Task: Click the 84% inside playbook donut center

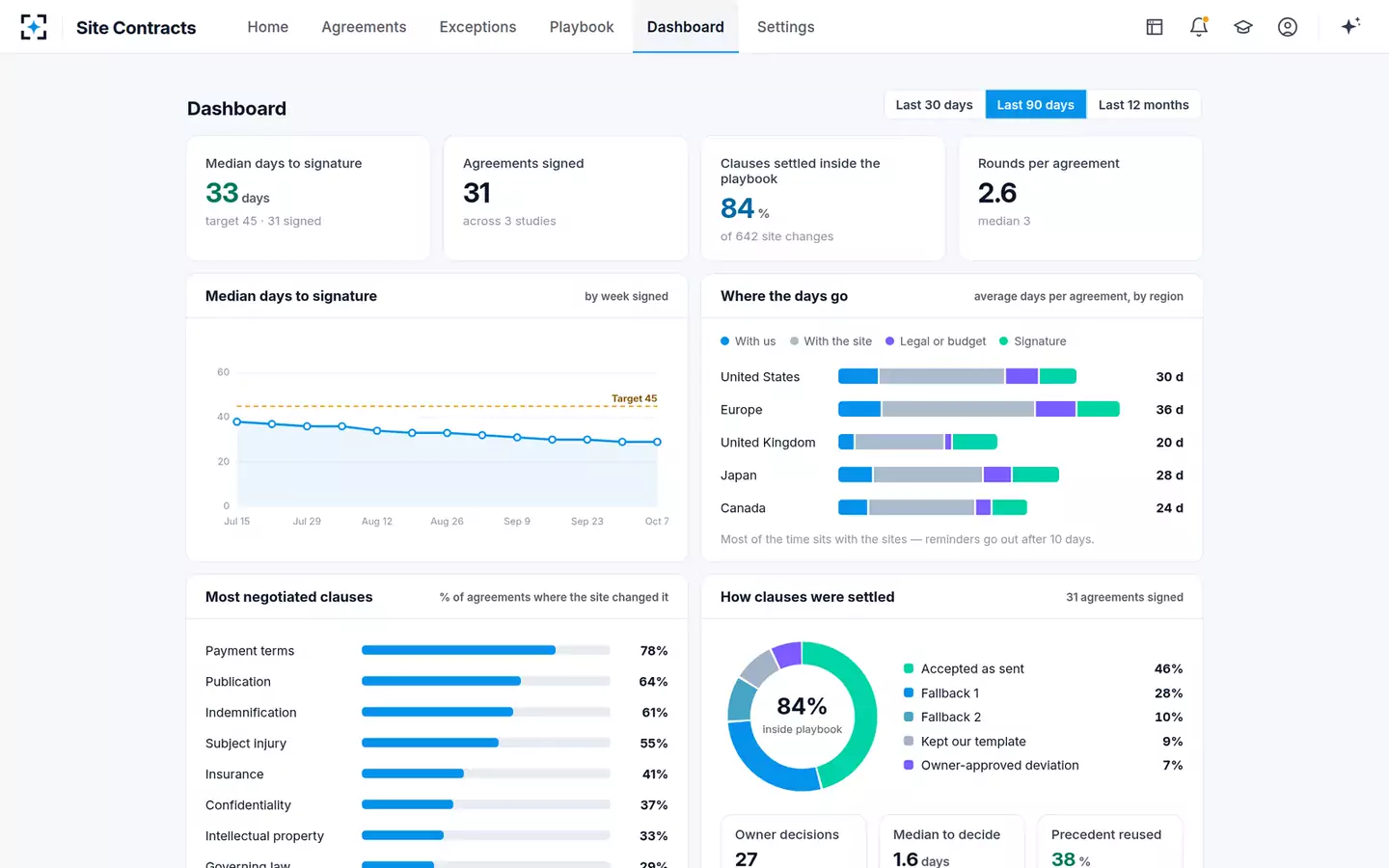Action: [802, 715]
